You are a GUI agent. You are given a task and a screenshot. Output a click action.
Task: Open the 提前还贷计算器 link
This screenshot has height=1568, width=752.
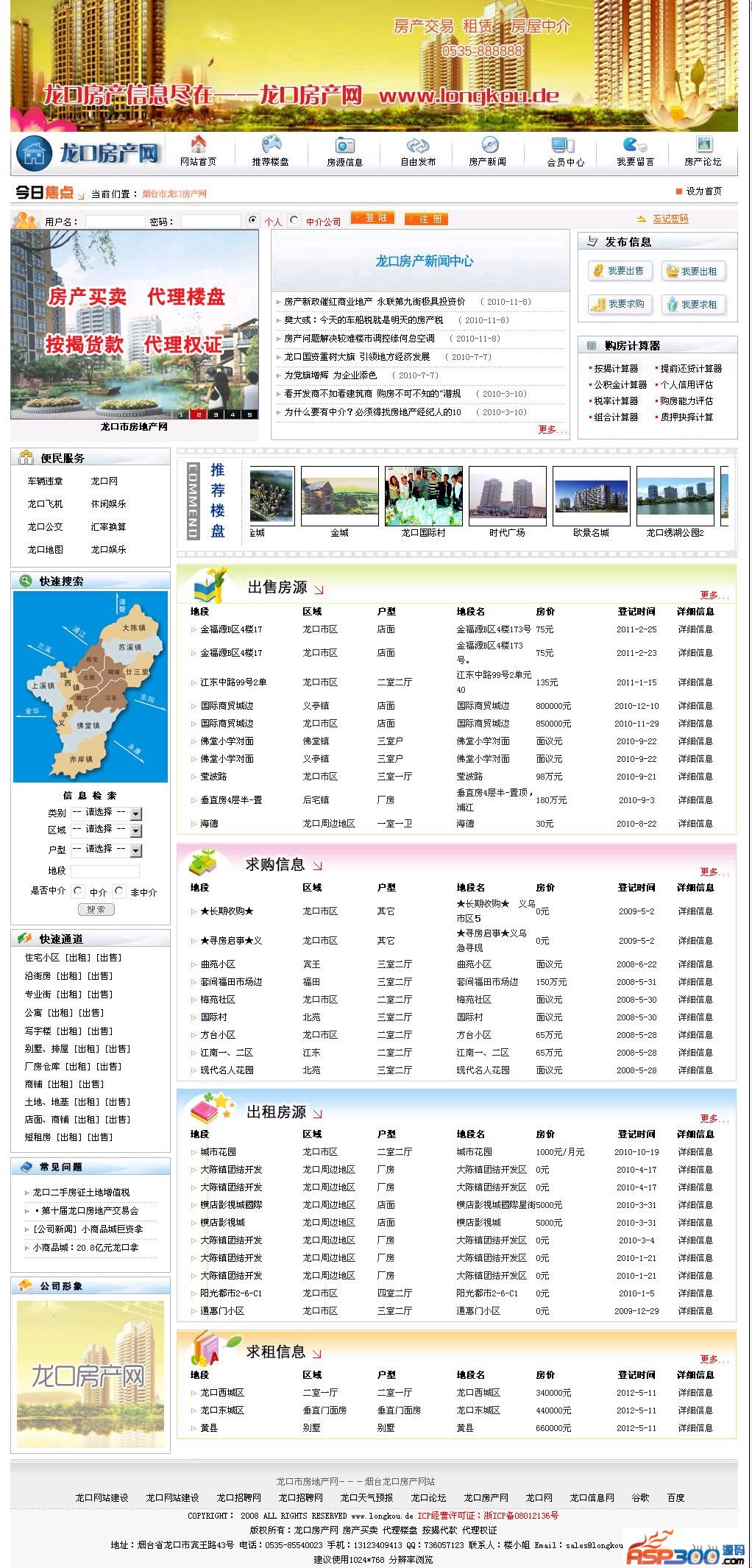pyautogui.click(x=691, y=369)
